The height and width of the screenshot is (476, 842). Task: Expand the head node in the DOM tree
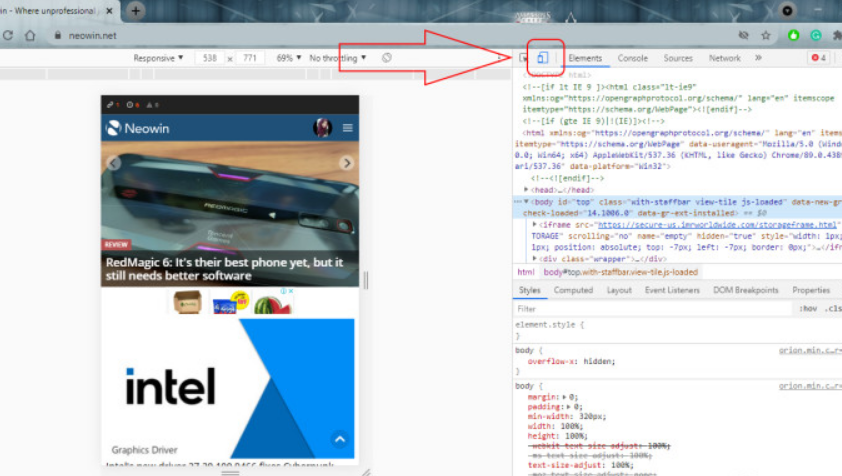[526, 189]
